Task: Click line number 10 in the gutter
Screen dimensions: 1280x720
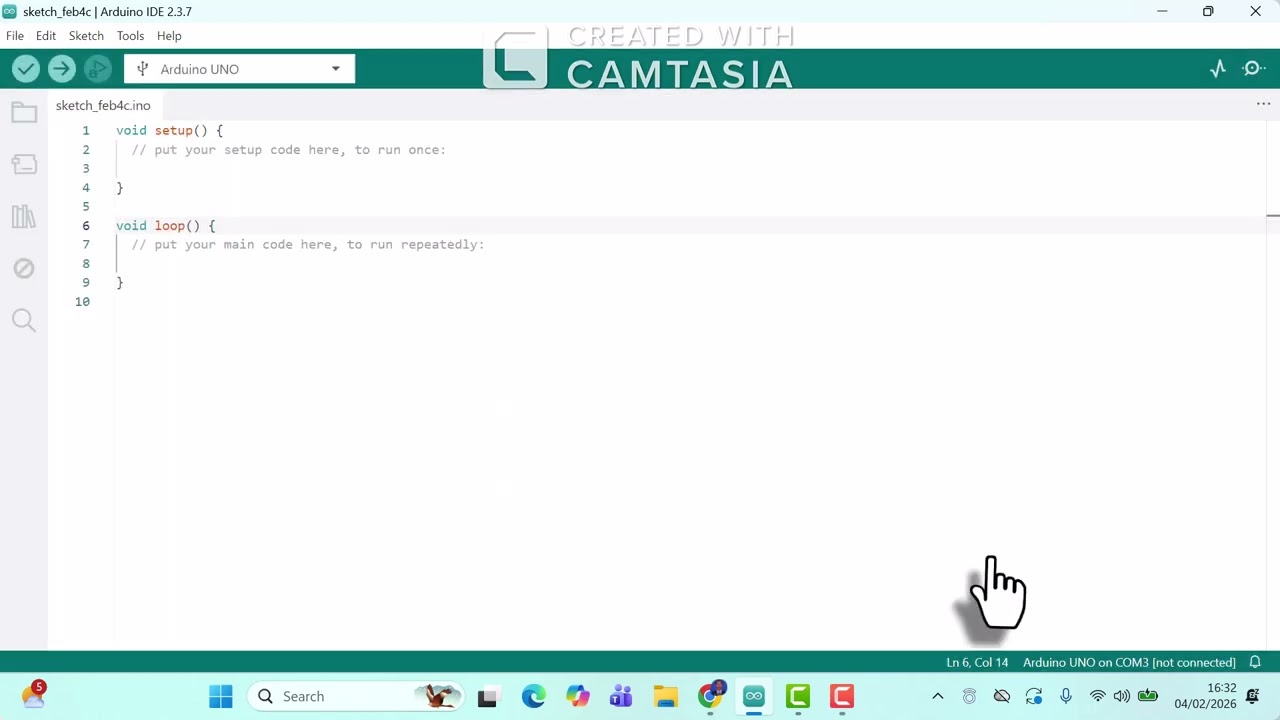Action: [82, 302]
